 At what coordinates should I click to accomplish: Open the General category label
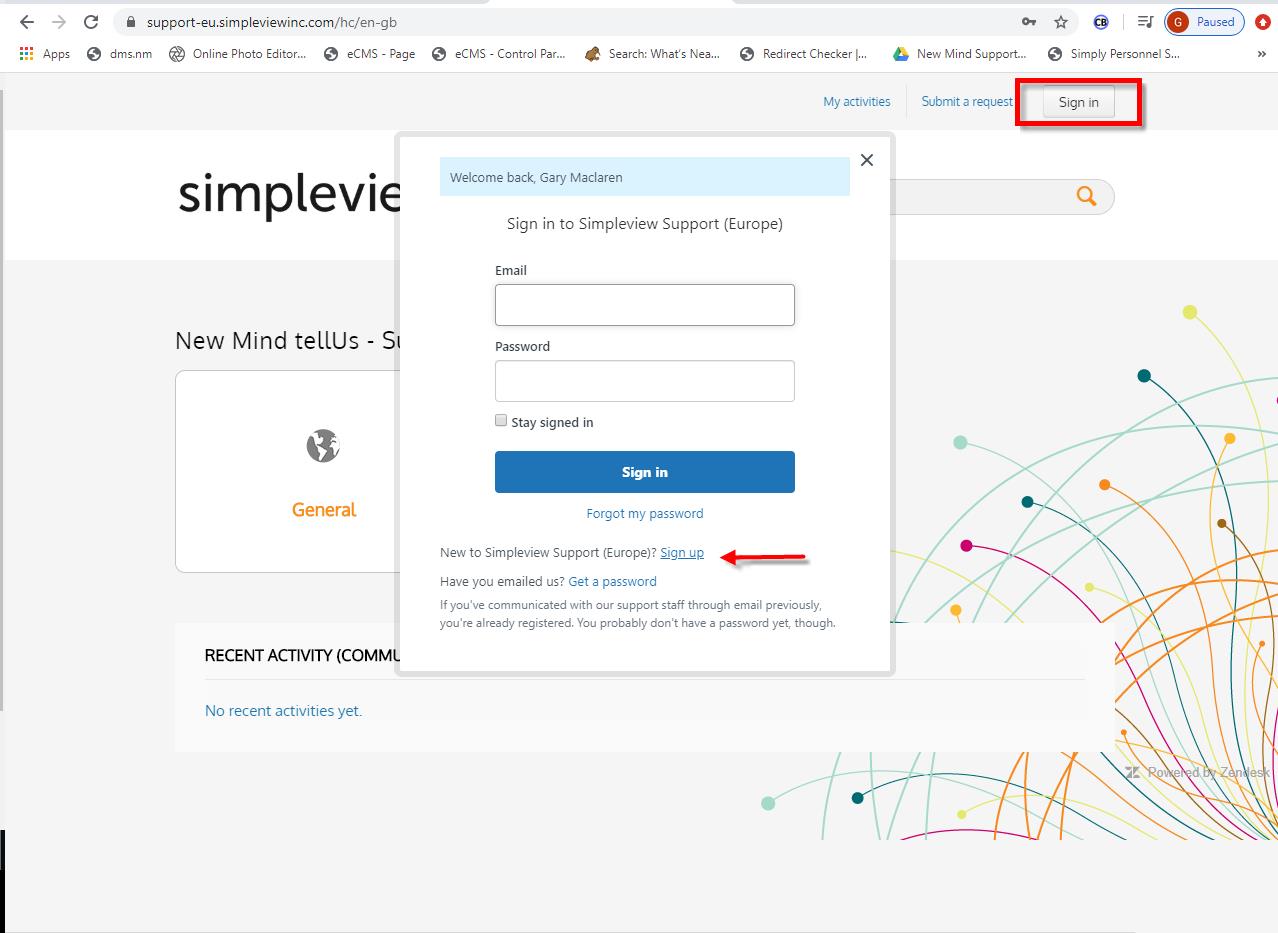tap(324, 510)
